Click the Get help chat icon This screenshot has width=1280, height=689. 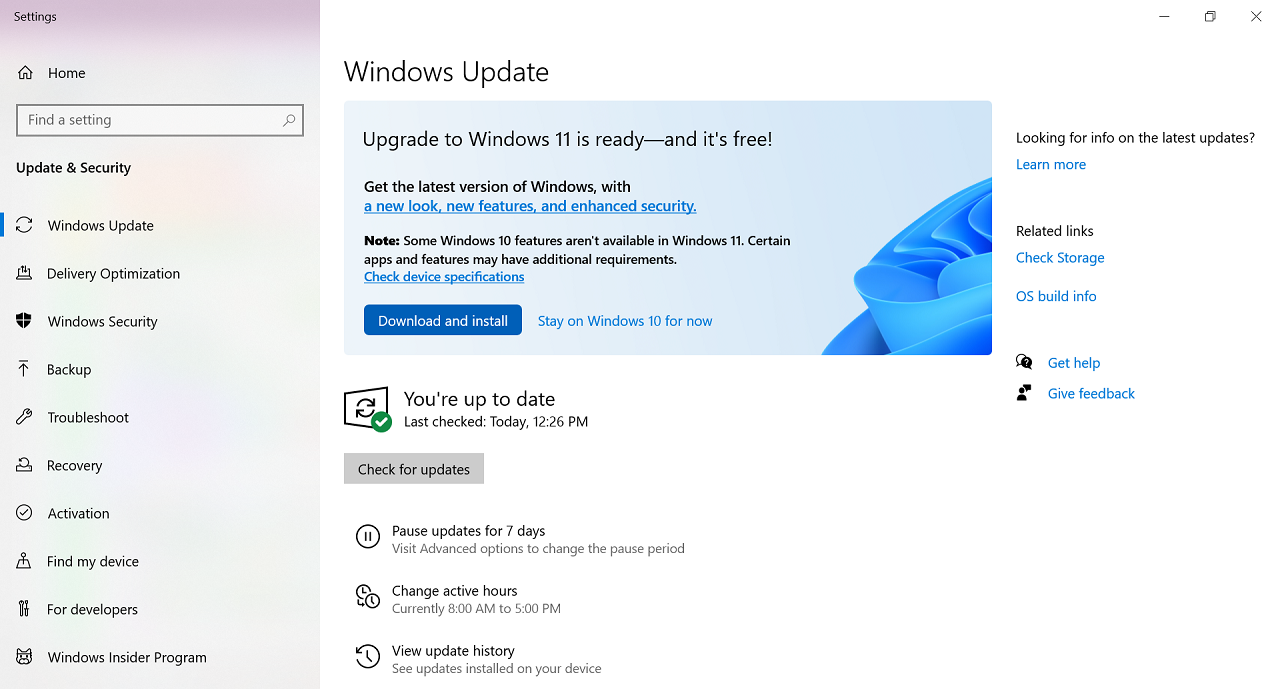click(1024, 362)
